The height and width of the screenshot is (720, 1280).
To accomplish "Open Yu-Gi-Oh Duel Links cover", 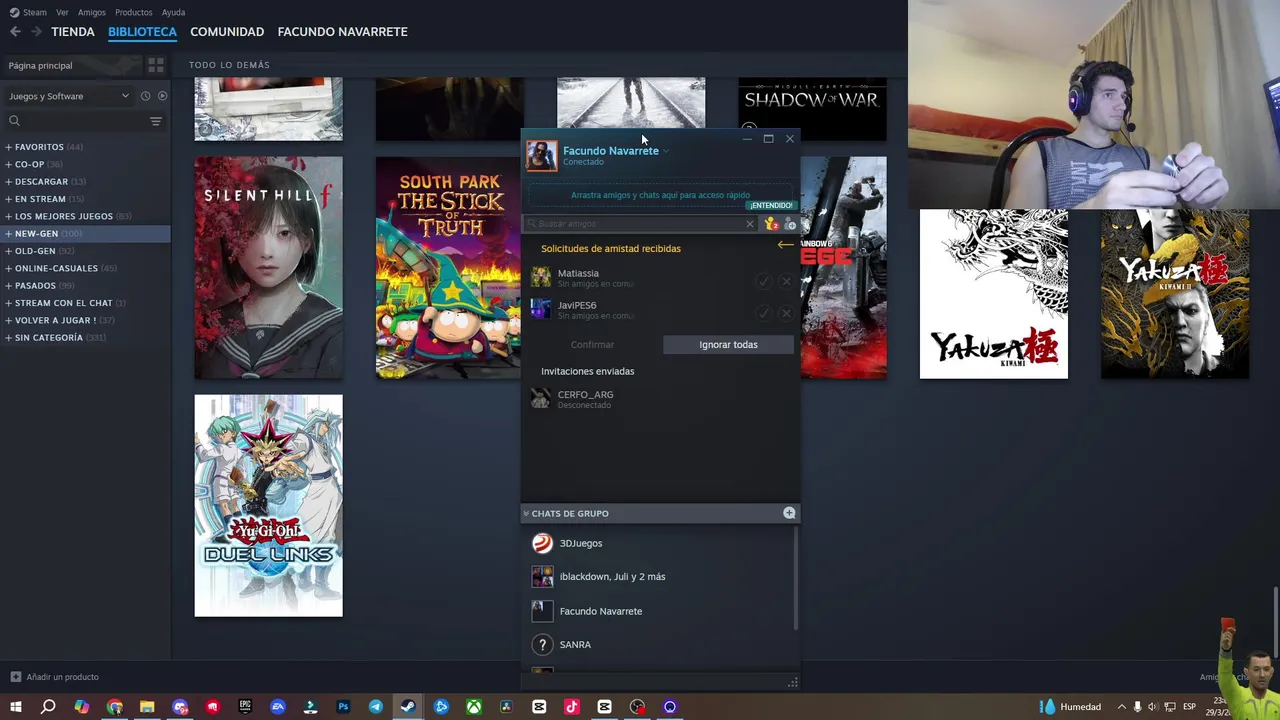I will pyautogui.click(x=268, y=506).
